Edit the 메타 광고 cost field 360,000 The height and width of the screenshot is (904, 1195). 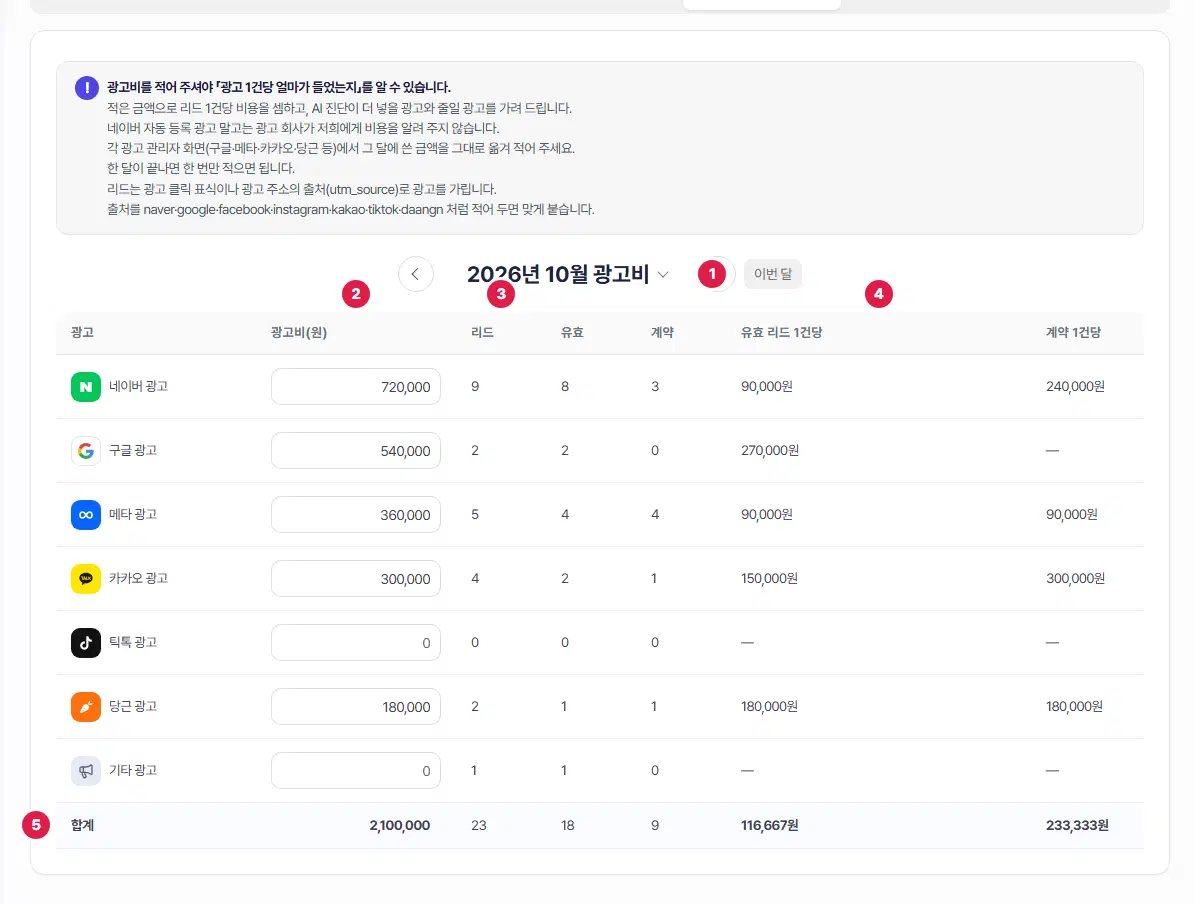(x=356, y=515)
